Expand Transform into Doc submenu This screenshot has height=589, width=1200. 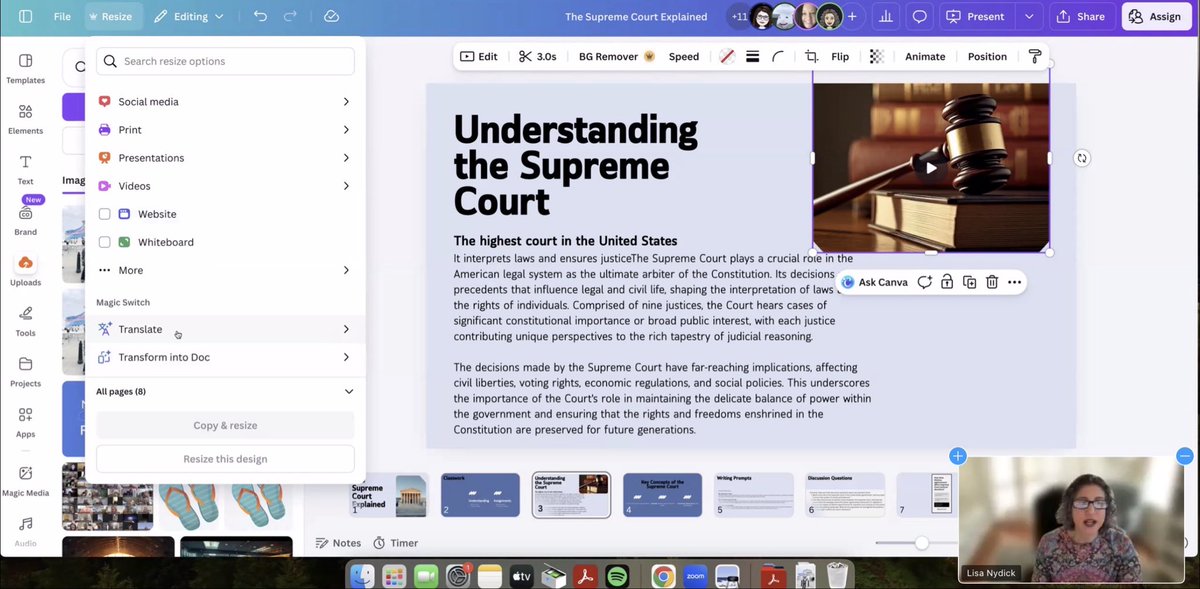coord(225,357)
